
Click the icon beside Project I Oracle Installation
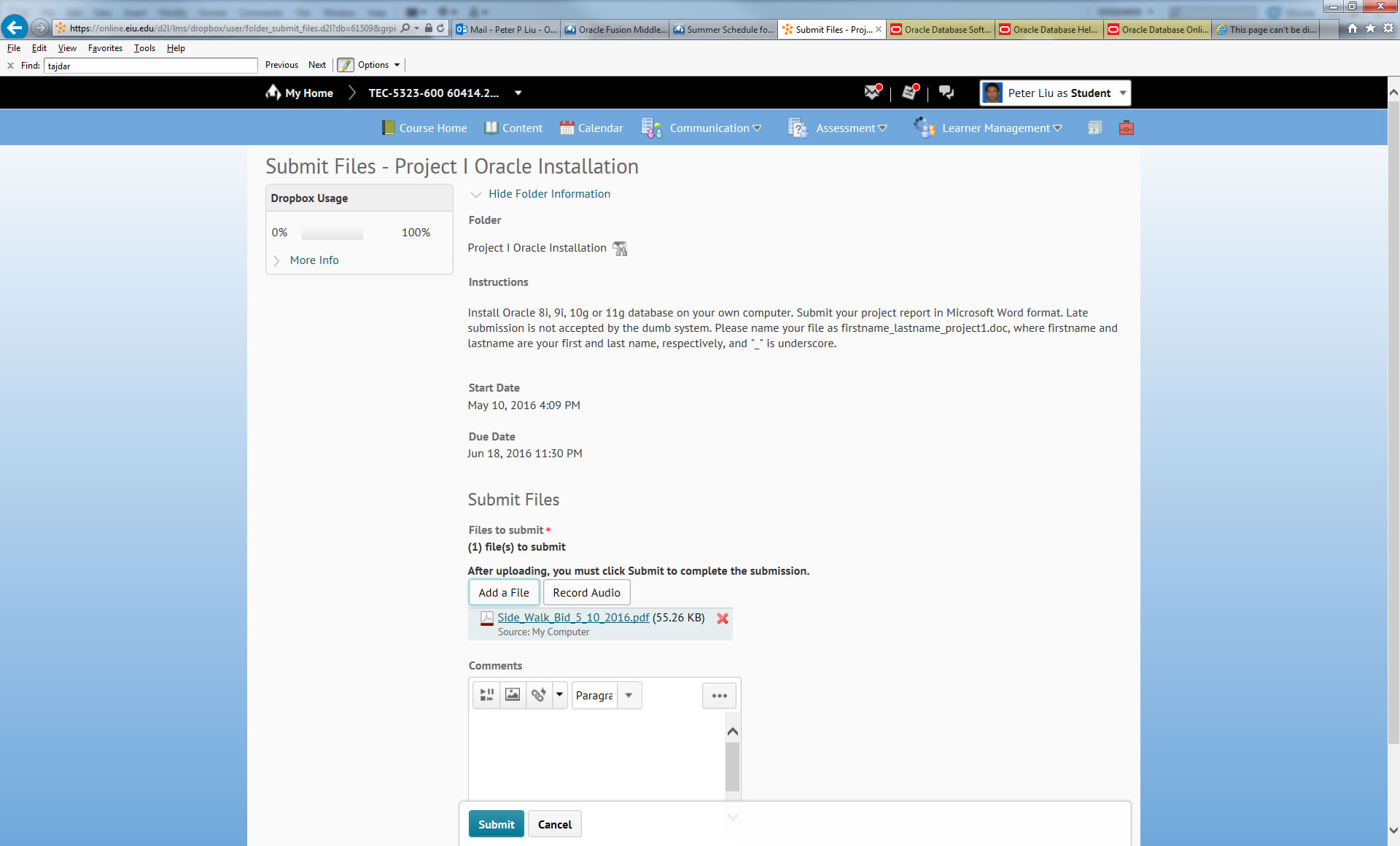(621, 249)
